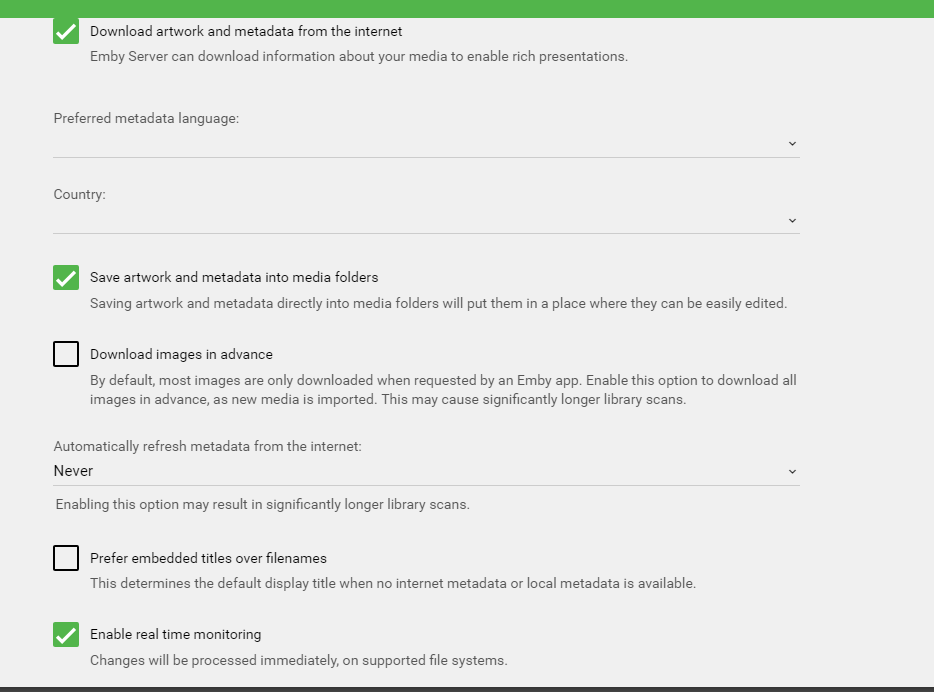Screen dimensions: 934x692
Task: Click the "Download artwork and metadata from the internet" label
Action: [246, 31]
